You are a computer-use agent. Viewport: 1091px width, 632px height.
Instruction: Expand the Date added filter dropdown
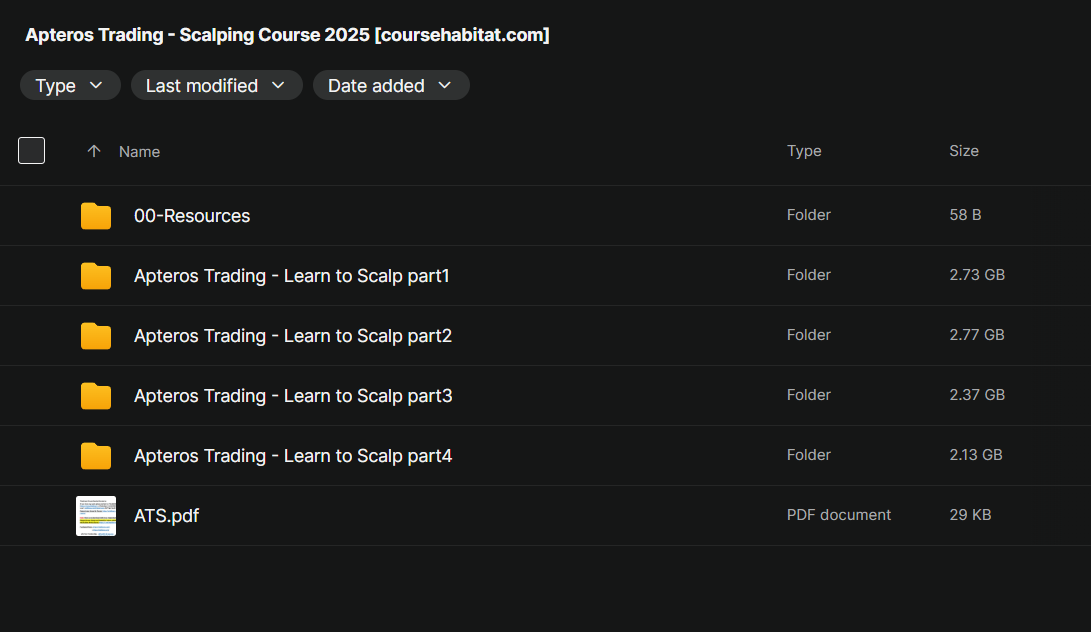coord(391,86)
